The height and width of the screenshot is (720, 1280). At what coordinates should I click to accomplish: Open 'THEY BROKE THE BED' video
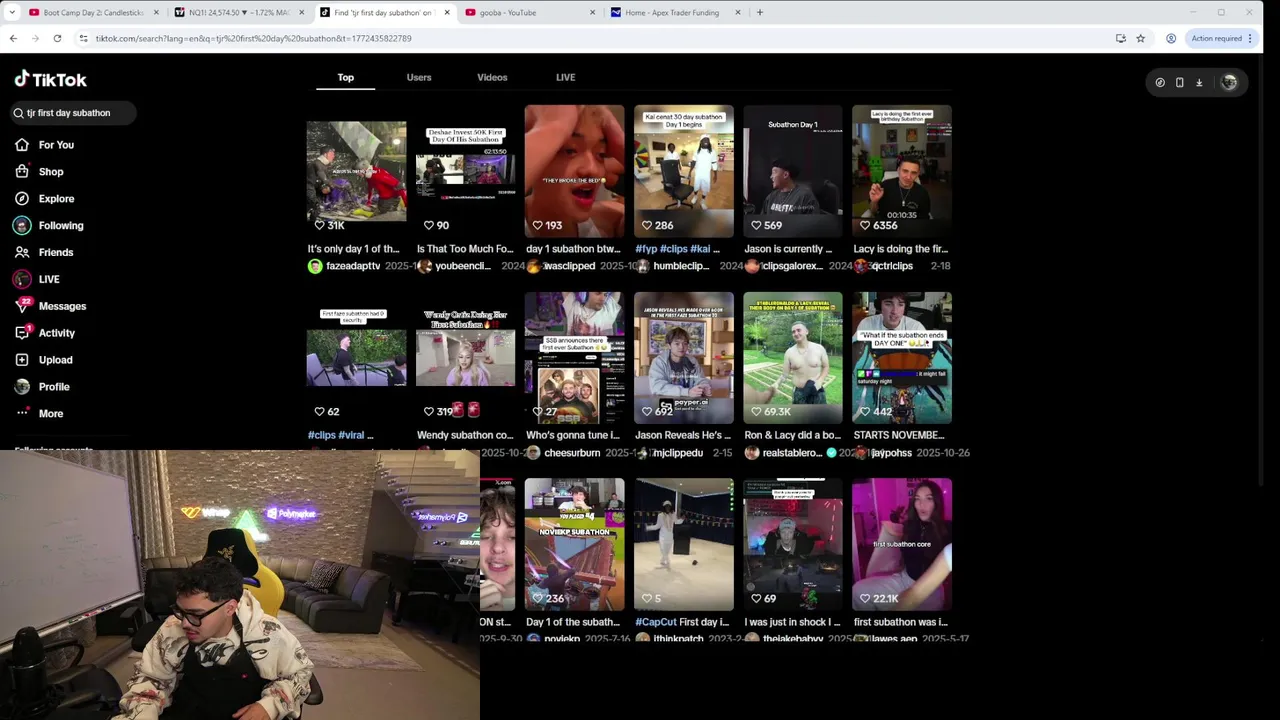tap(574, 171)
